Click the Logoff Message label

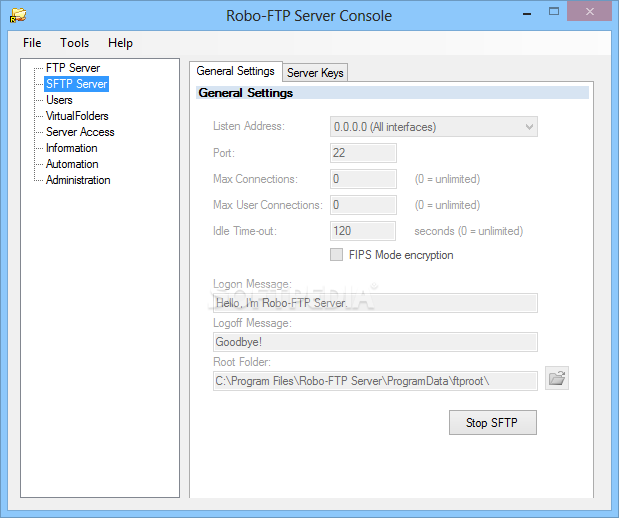[252, 323]
